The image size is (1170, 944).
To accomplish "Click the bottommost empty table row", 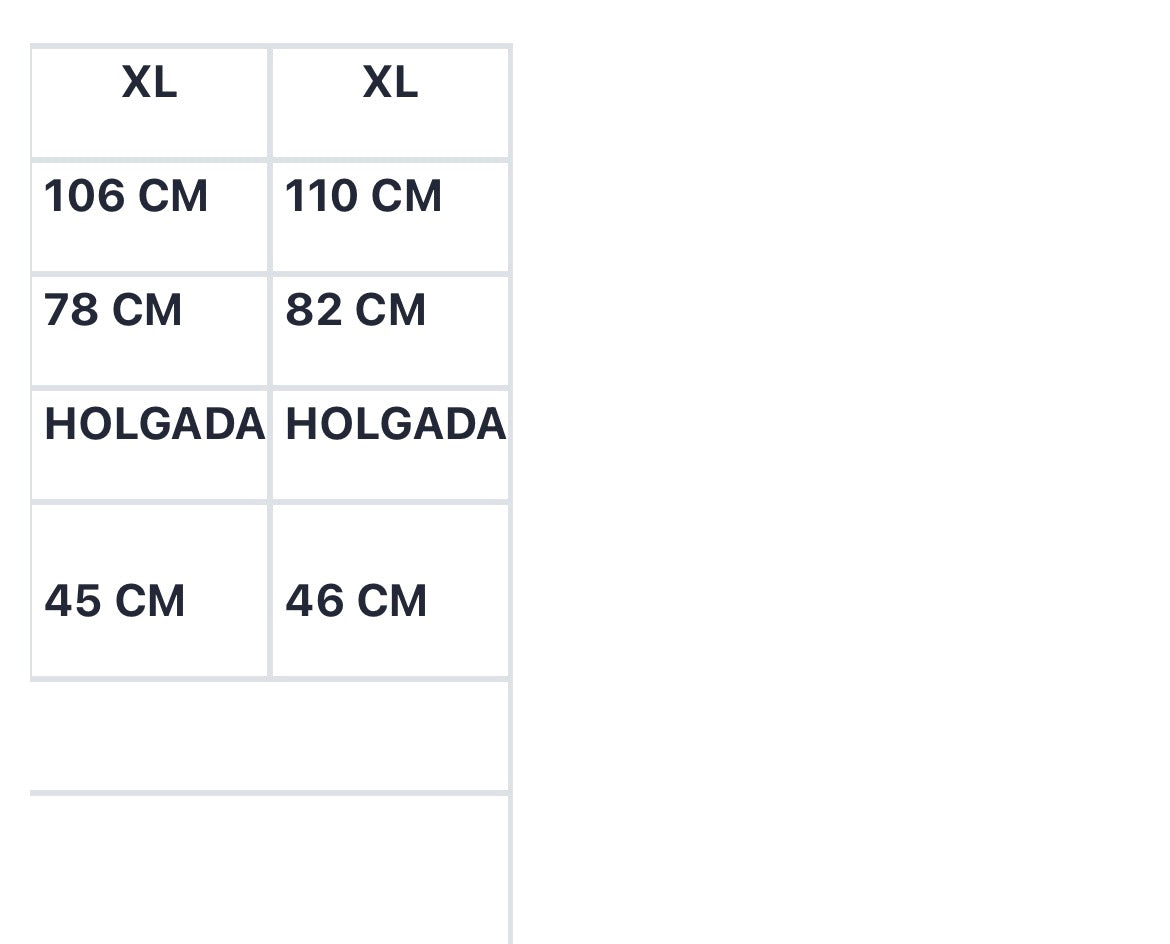I will (x=269, y=870).
